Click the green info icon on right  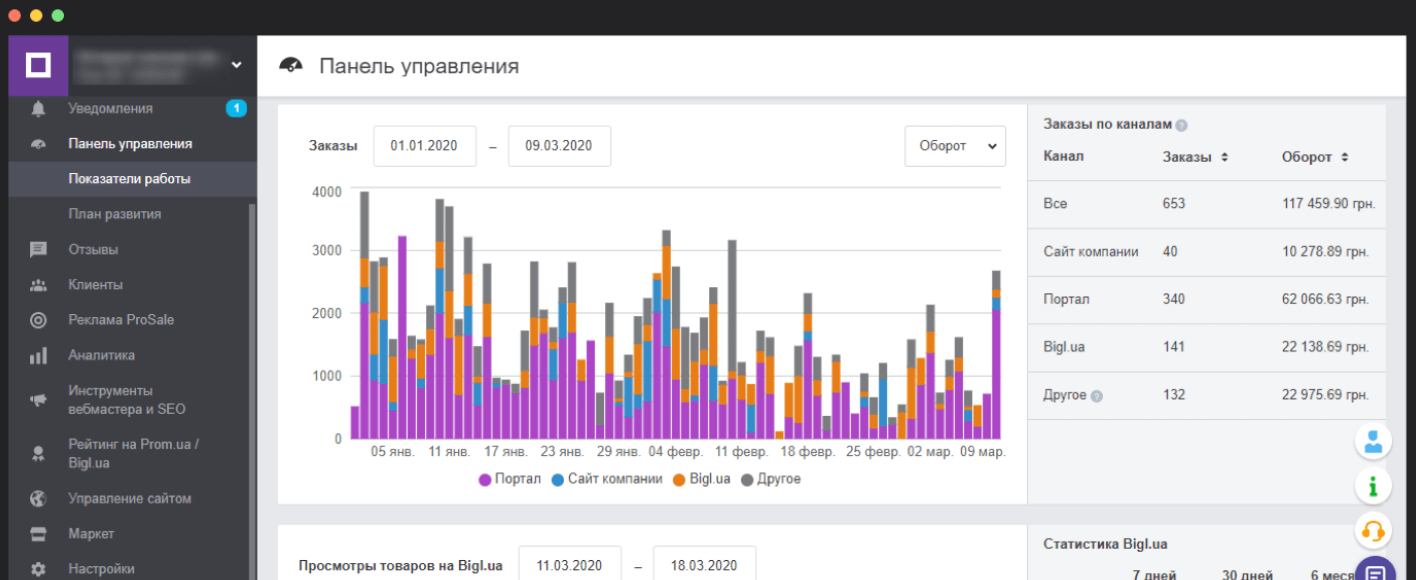tap(1374, 486)
